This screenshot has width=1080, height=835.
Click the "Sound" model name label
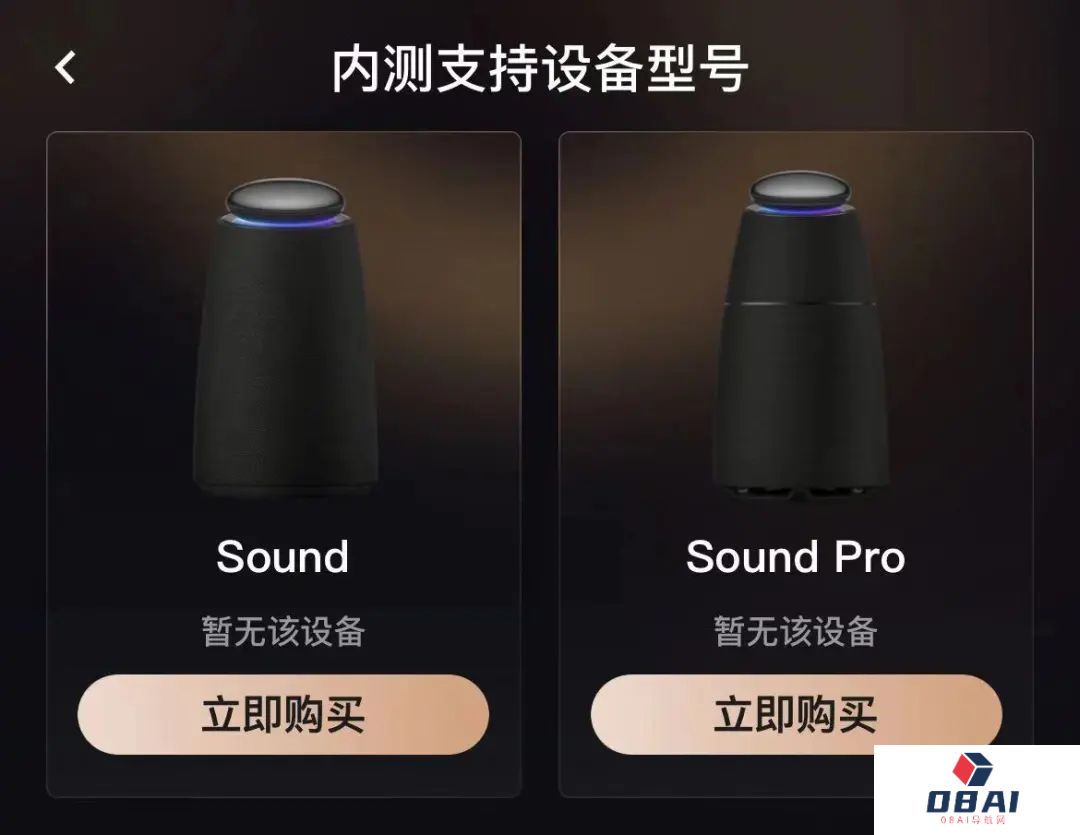[282, 557]
